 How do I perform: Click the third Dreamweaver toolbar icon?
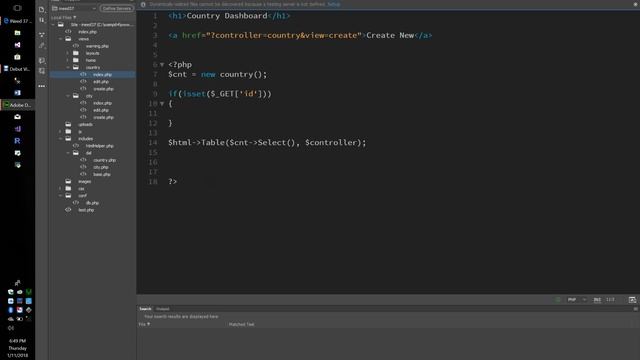click(x=42, y=35)
